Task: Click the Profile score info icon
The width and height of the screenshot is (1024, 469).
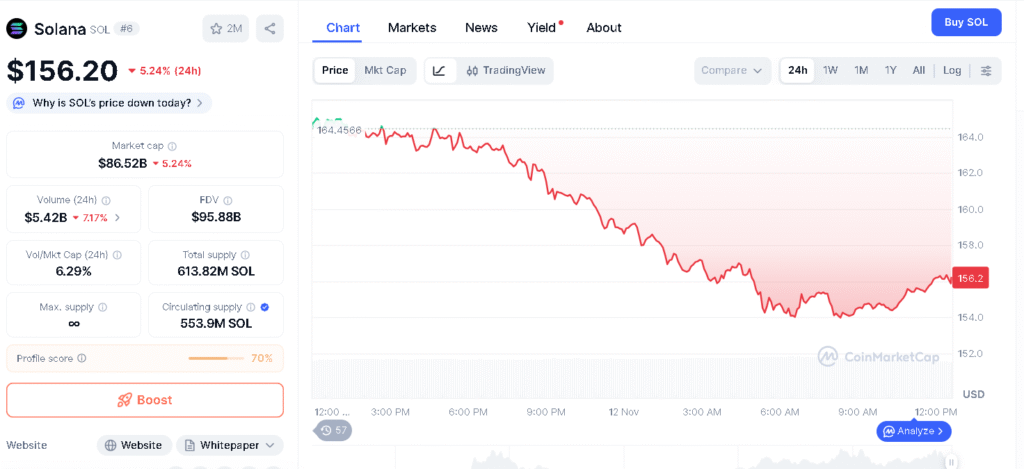Action: click(82, 358)
